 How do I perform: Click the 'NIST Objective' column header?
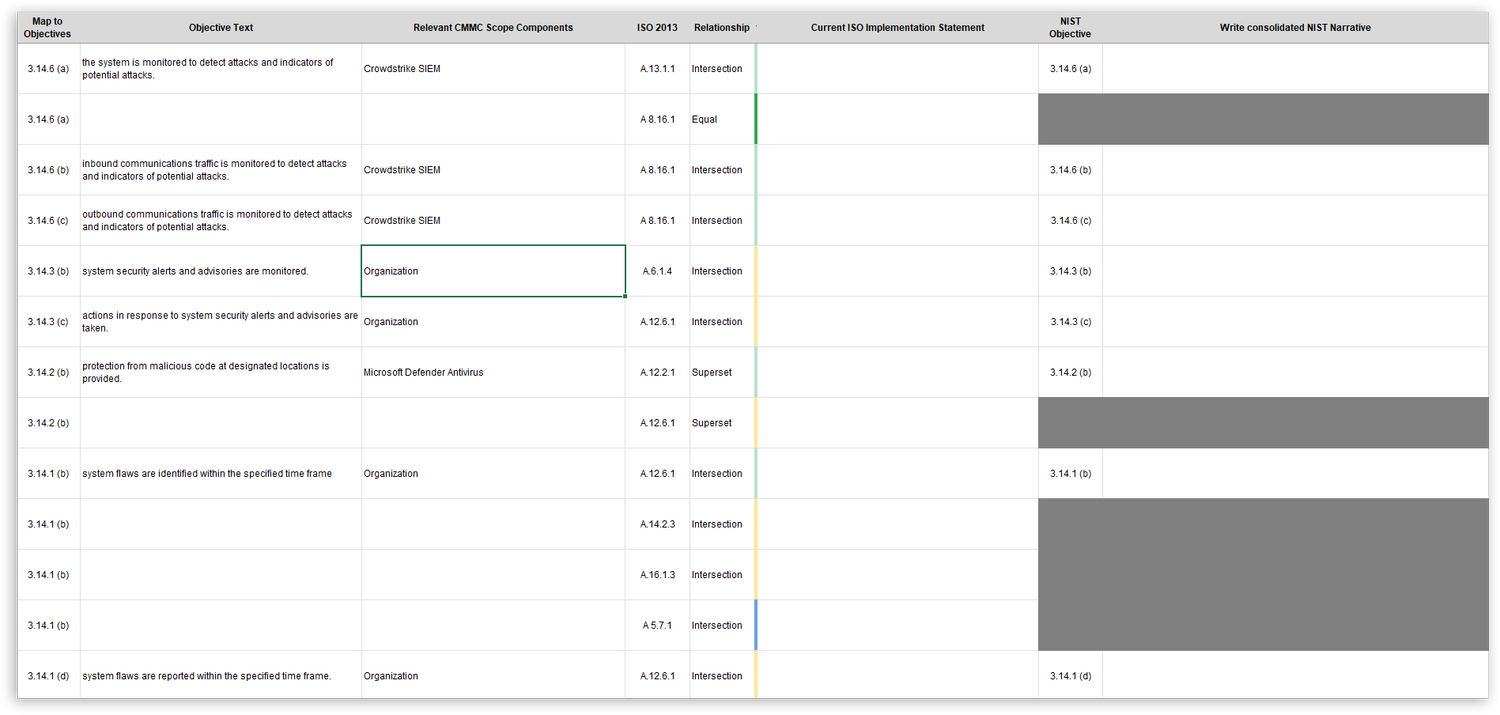tap(1070, 28)
